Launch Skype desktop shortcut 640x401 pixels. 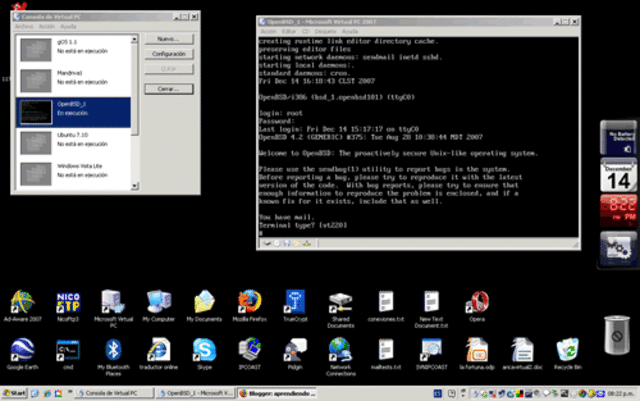tap(204, 354)
